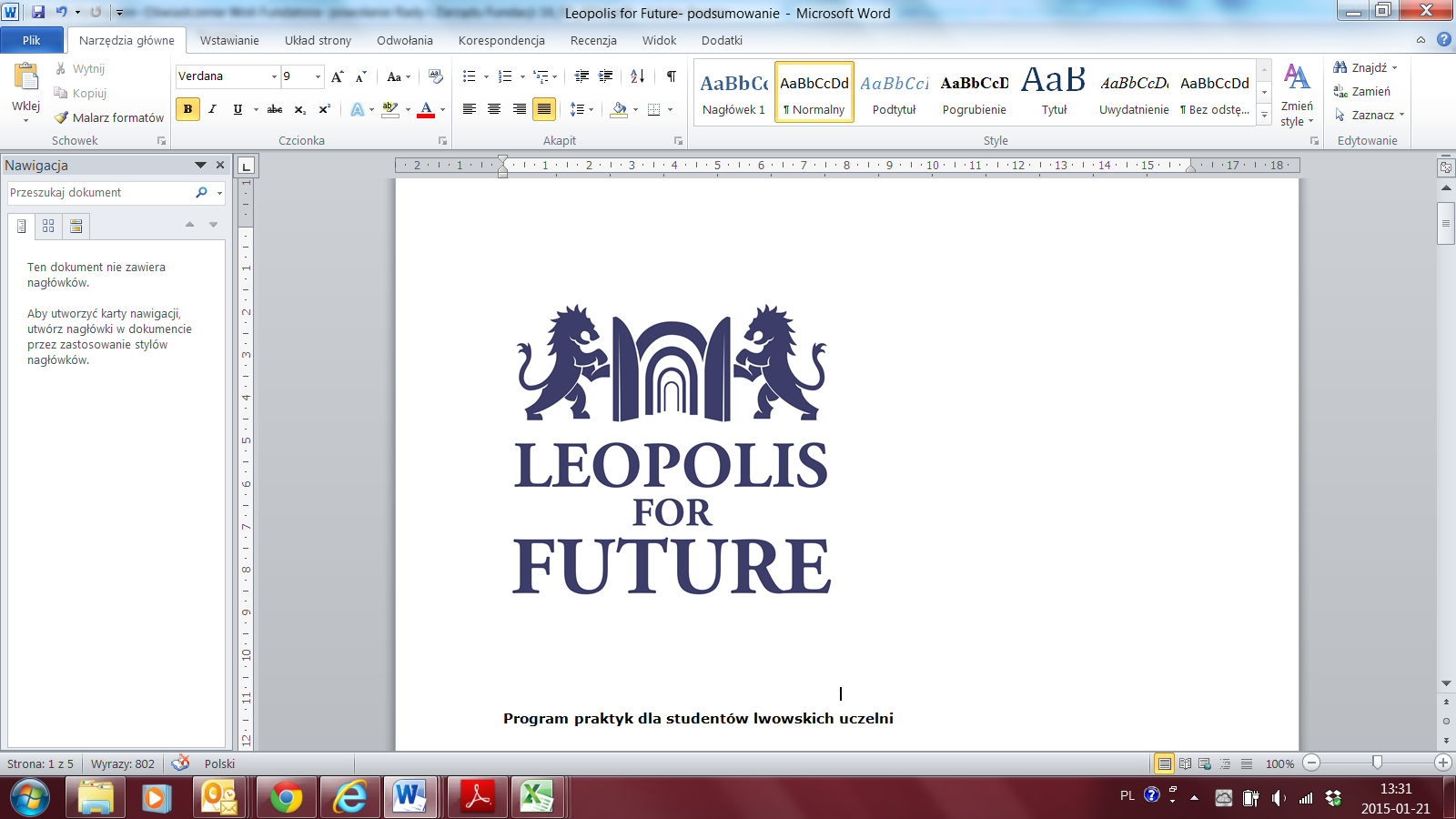This screenshot has height=819, width=1456.
Task: Click the Save icon in Quick Access toolbar
Action: coord(38,13)
